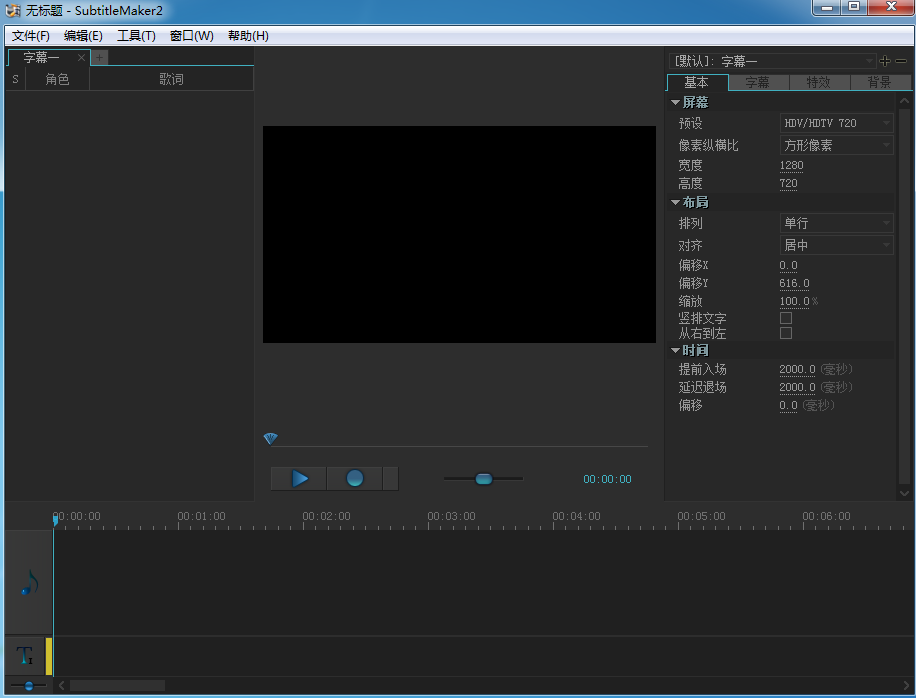The image size is (916, 698).
Task: Click the minus icon to remove subtitle style
Action: 901,61
